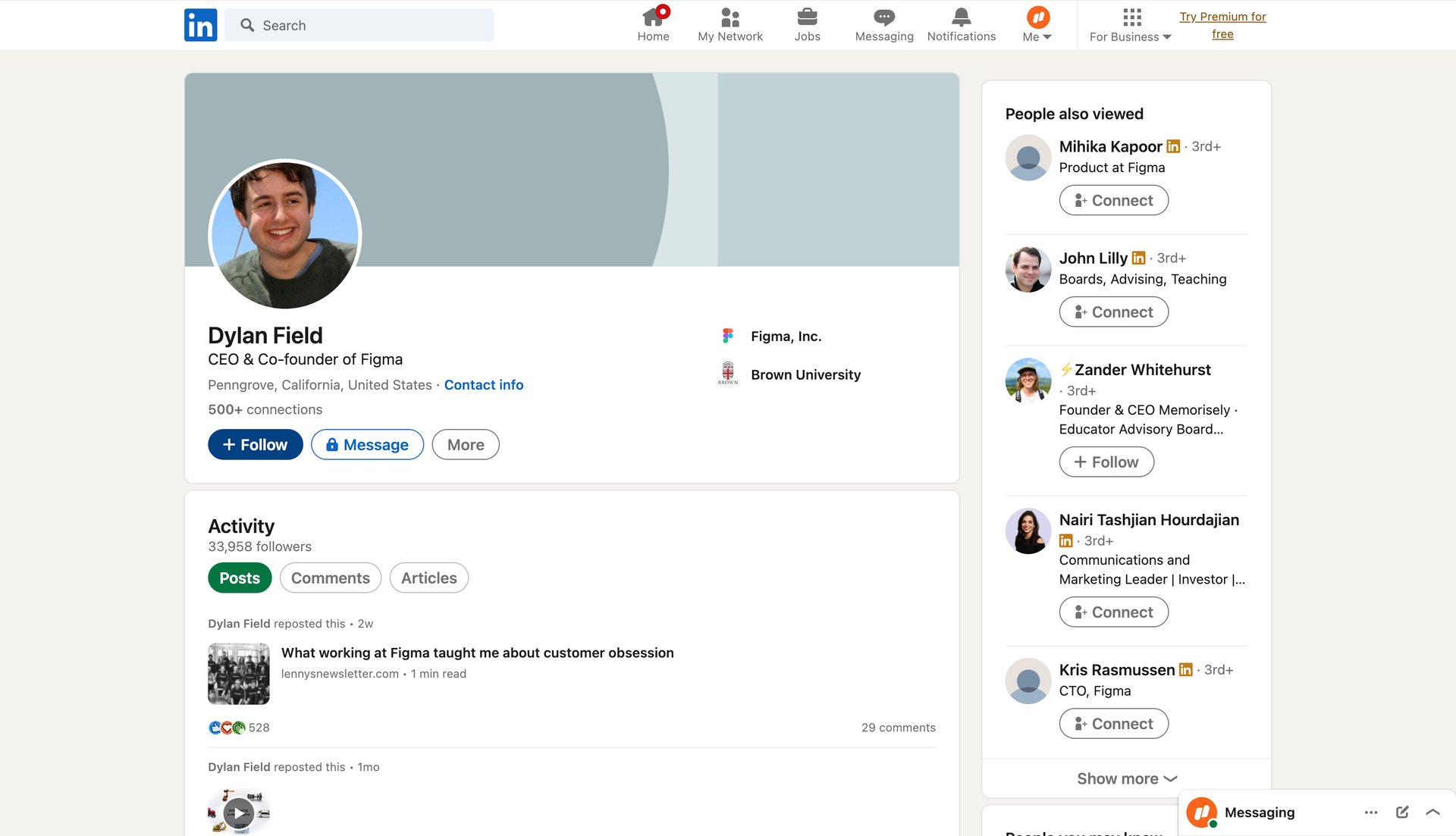Switch to the Articles tab
The height and width of the screenshot is (836, 1456).
pos(429,578)
